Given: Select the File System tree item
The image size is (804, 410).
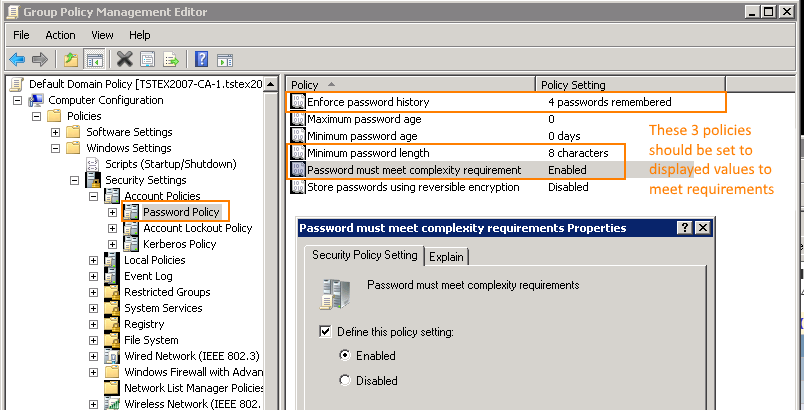Looking at the screenshot, I should [x=151, y=340].
